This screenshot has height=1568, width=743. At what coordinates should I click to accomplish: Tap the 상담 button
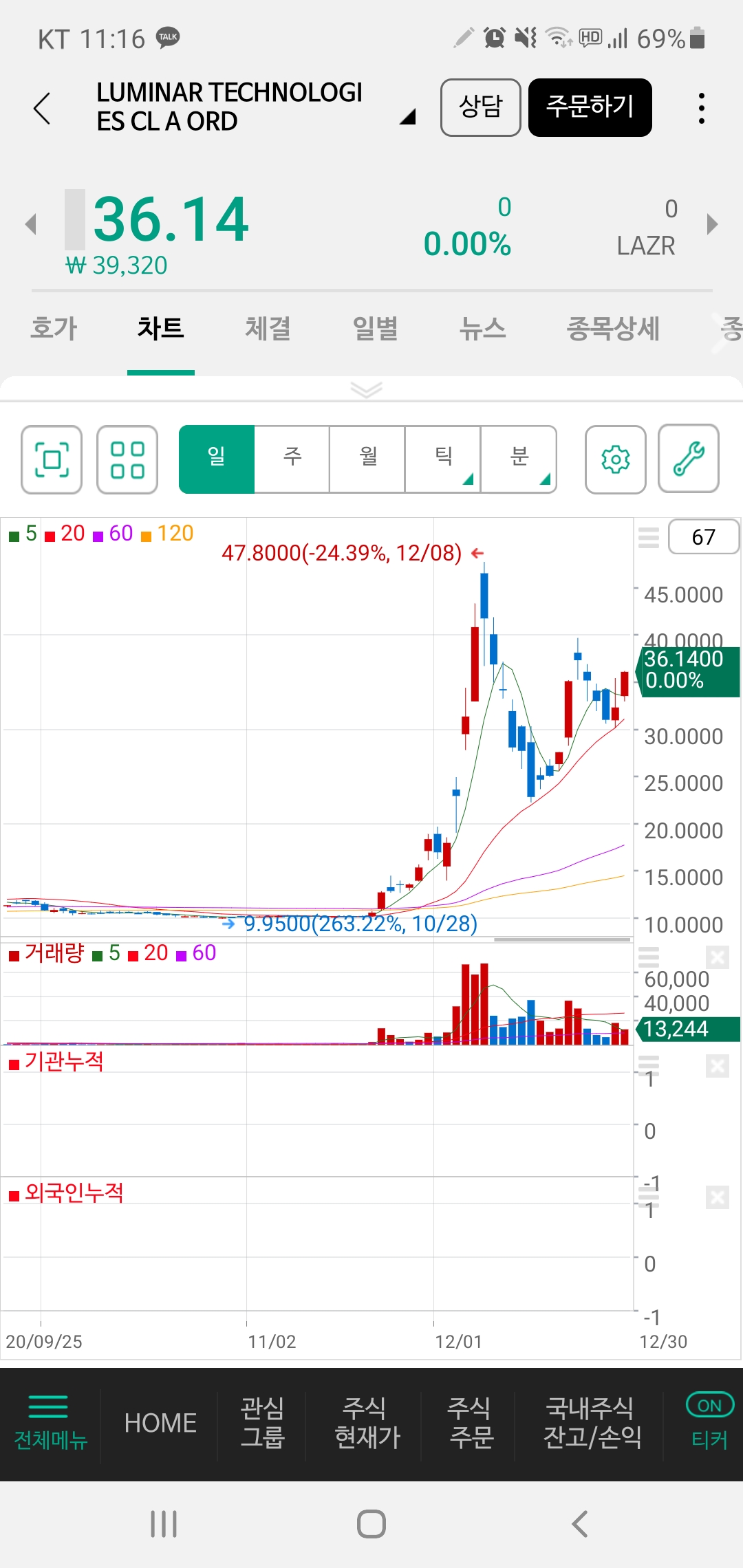tap(481, 107)
